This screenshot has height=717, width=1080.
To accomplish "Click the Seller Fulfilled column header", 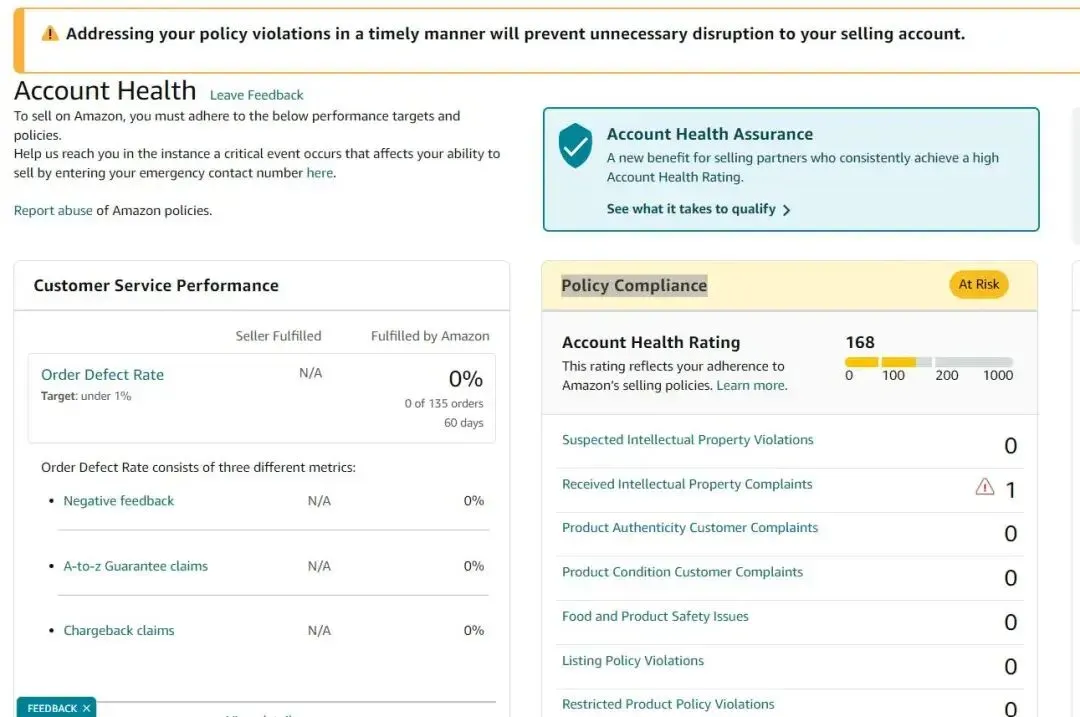I will click(x=278, y=336).
